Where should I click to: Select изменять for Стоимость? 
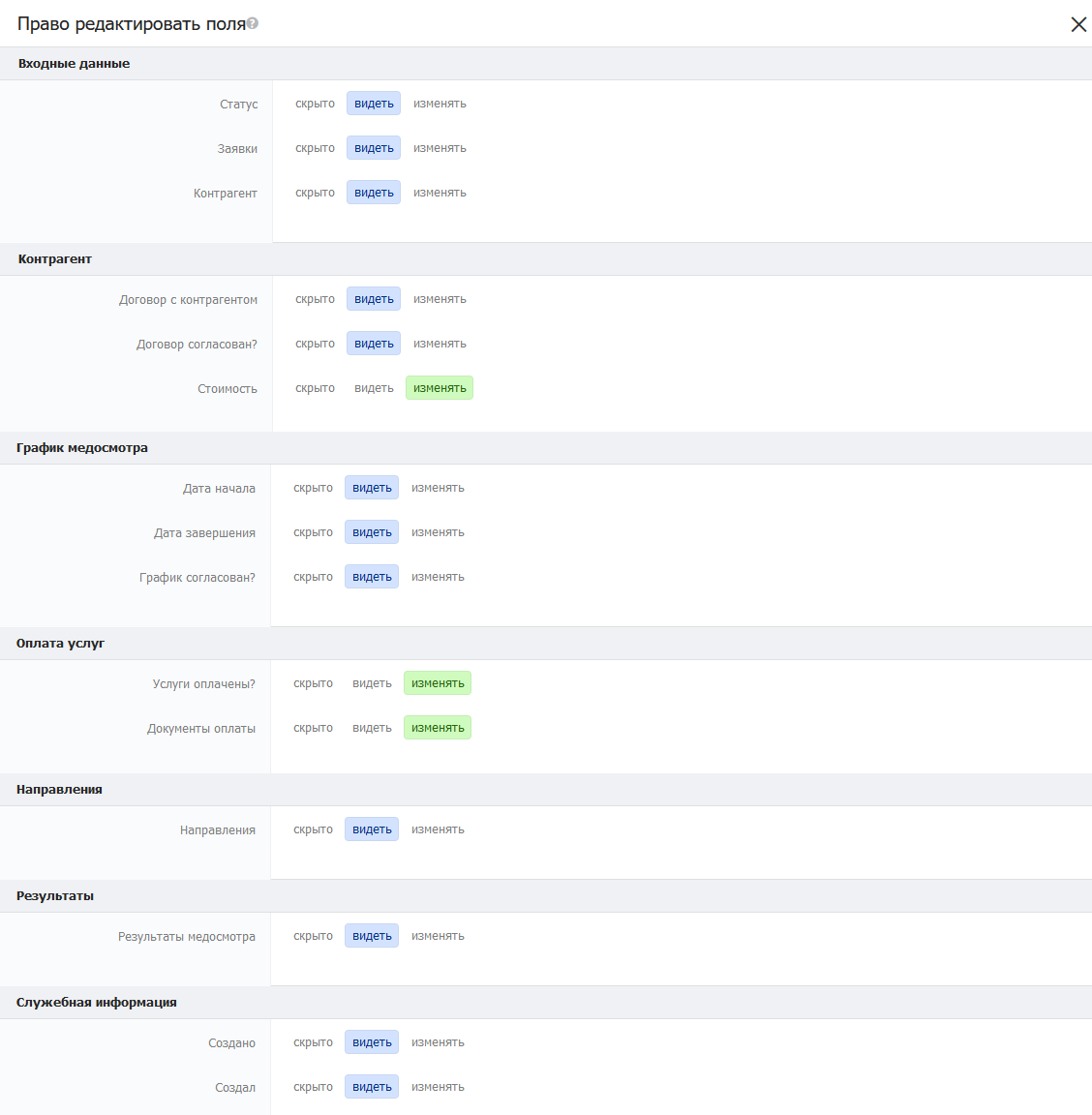click(x=440, y=388)
